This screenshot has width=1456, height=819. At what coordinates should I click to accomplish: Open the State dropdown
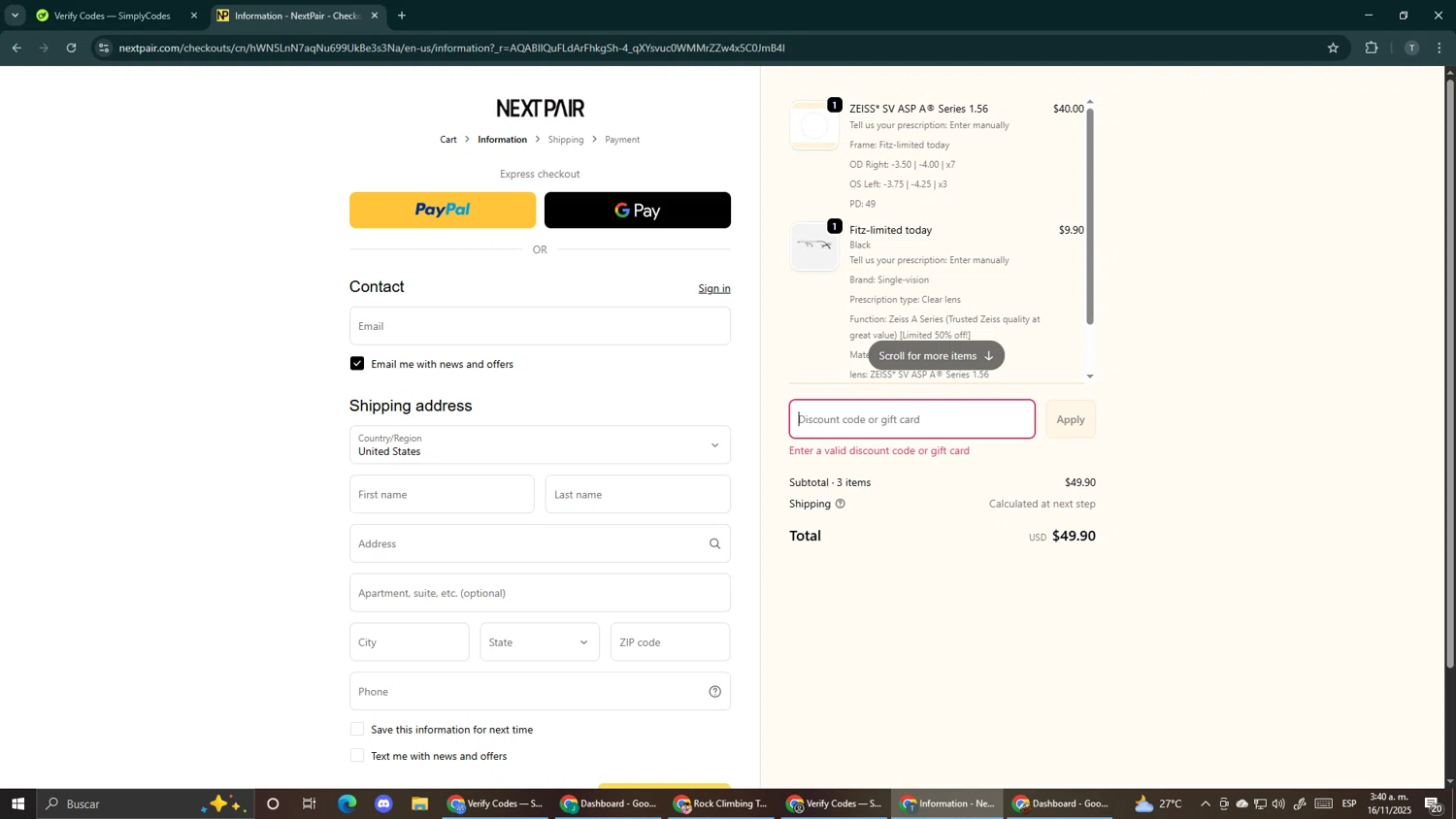pos(540,642)
